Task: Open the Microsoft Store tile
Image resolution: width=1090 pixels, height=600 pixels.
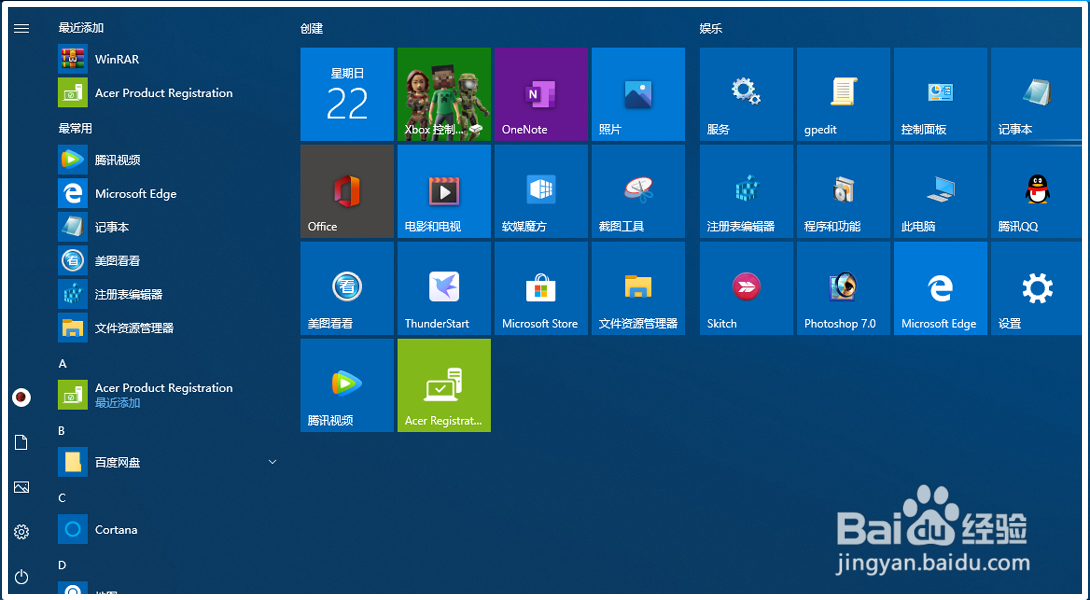Action: pos(541,289)
